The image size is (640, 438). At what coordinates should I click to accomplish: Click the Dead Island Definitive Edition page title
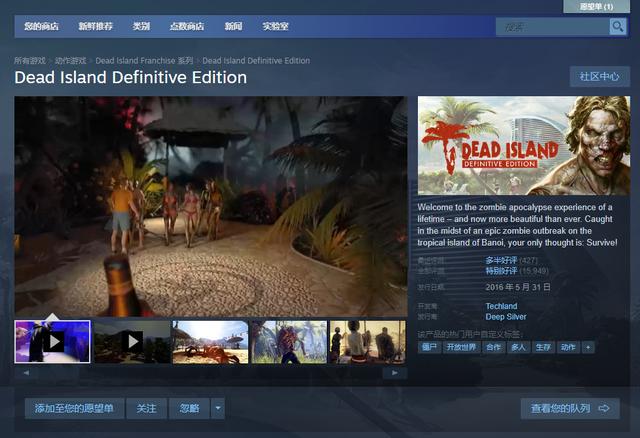point(131,78)
